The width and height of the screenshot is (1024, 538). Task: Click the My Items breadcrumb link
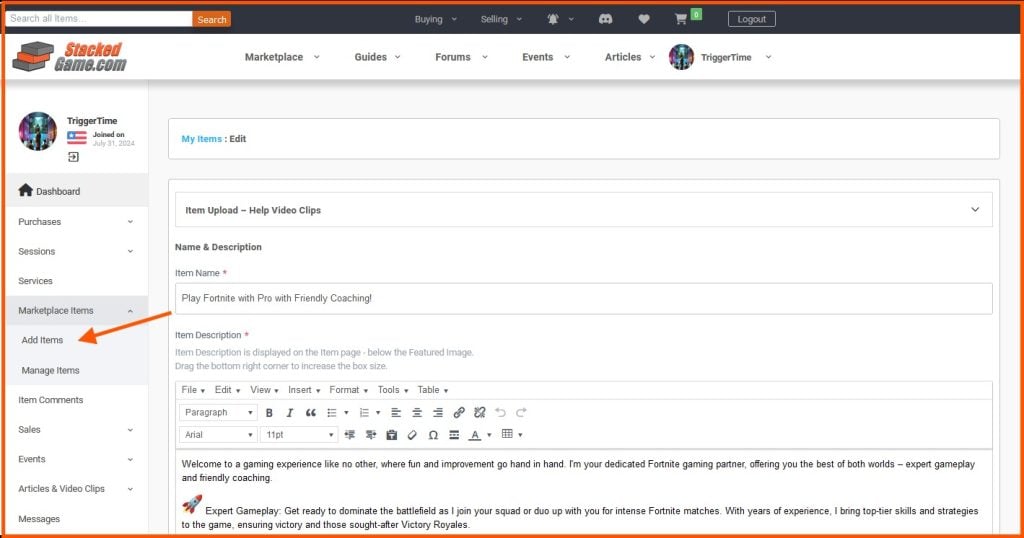(x=201, y=139)
